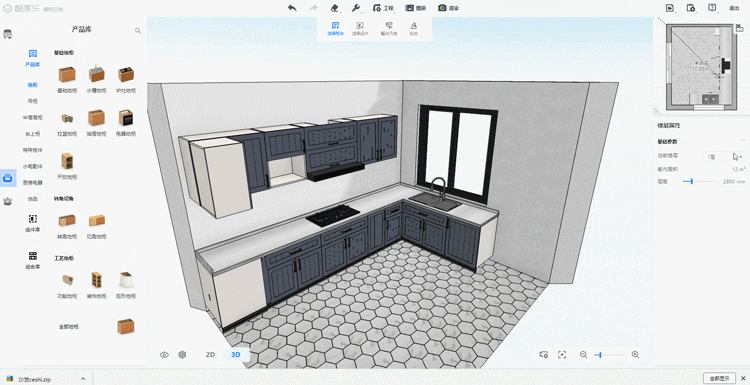Viewport: 750px width, 385px height.
Task: Select the 厨房电器 kitchen appliances category
Action: 33,182
